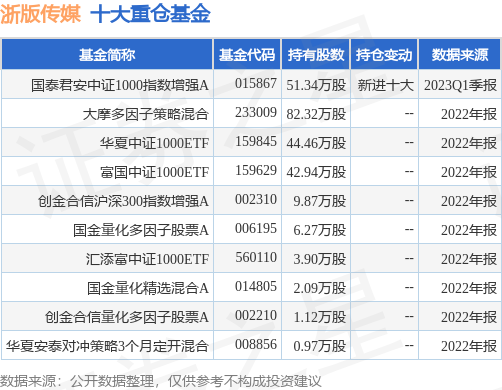Select fund name 创金合信沪深300指数增强A
The height and width of the screenshot is (390, 502).
pos(123,201)
